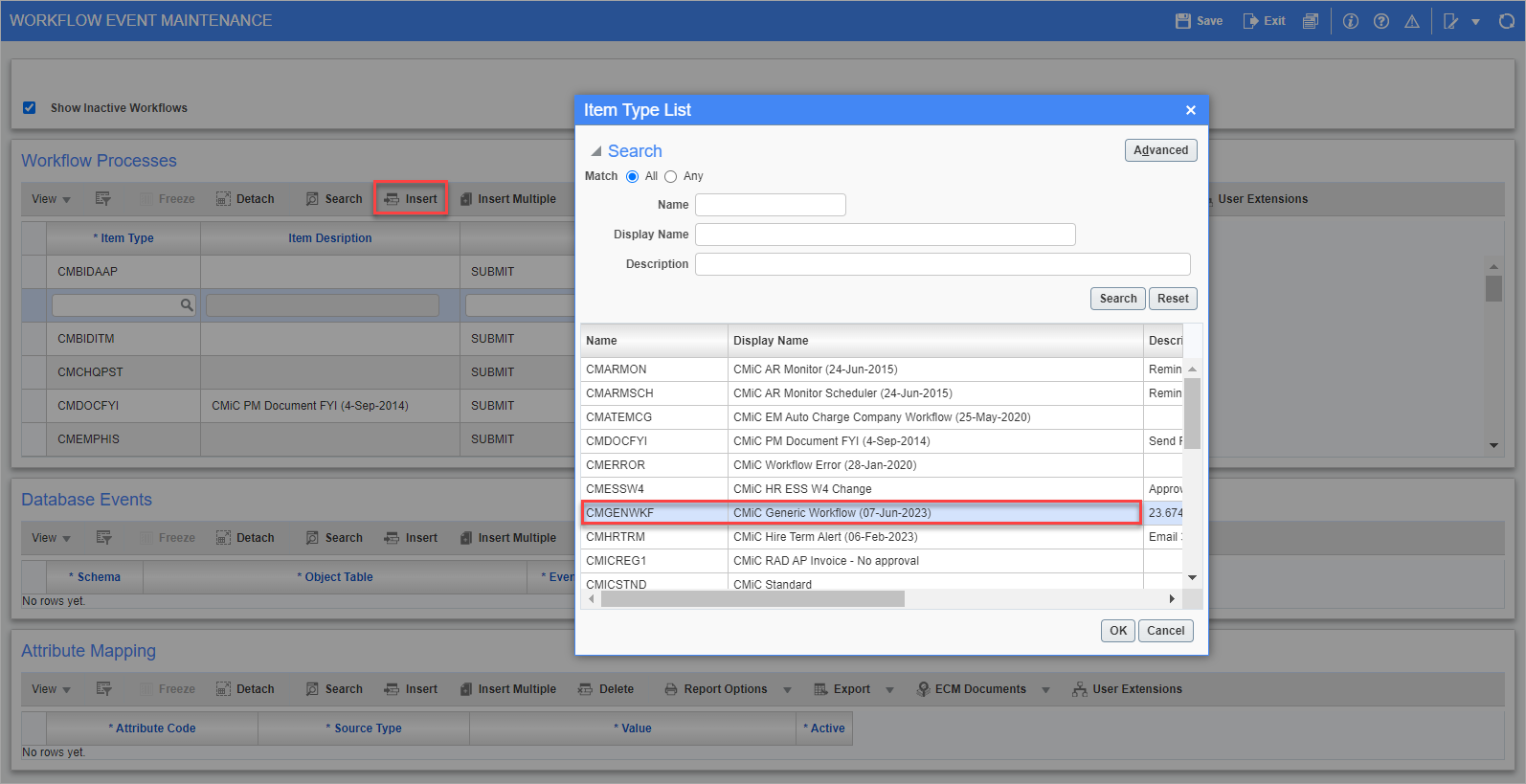This screenshot has height=784, width=1526.
Task: Open View menu in Attribute Mapping toolbar
Action: 51,689
